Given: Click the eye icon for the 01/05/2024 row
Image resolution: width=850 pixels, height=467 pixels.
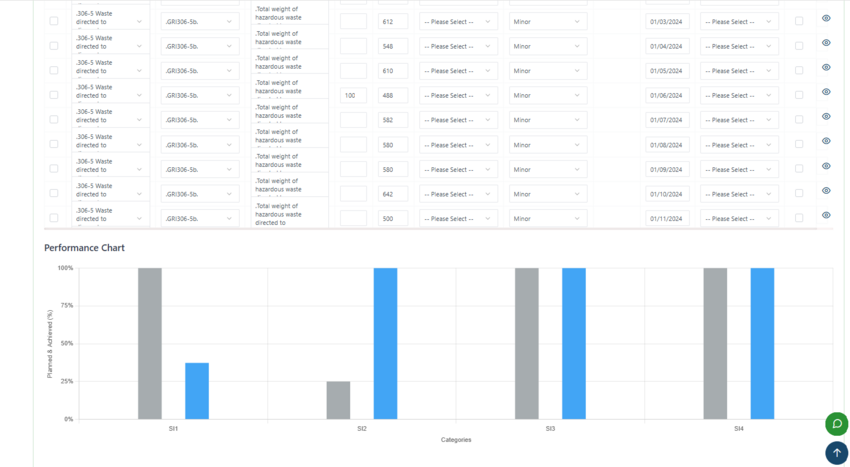Looking at the screenshot, I should click(x=826, y=68).
